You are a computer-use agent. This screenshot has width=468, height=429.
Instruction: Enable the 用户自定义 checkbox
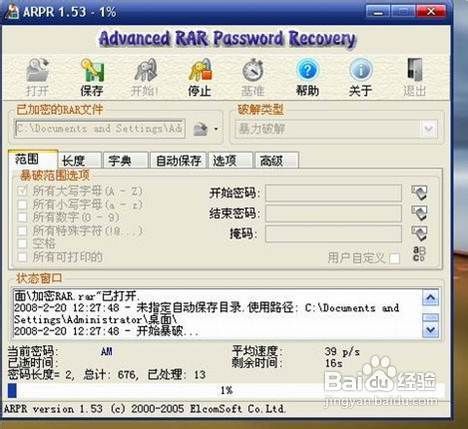click(395, 258)
